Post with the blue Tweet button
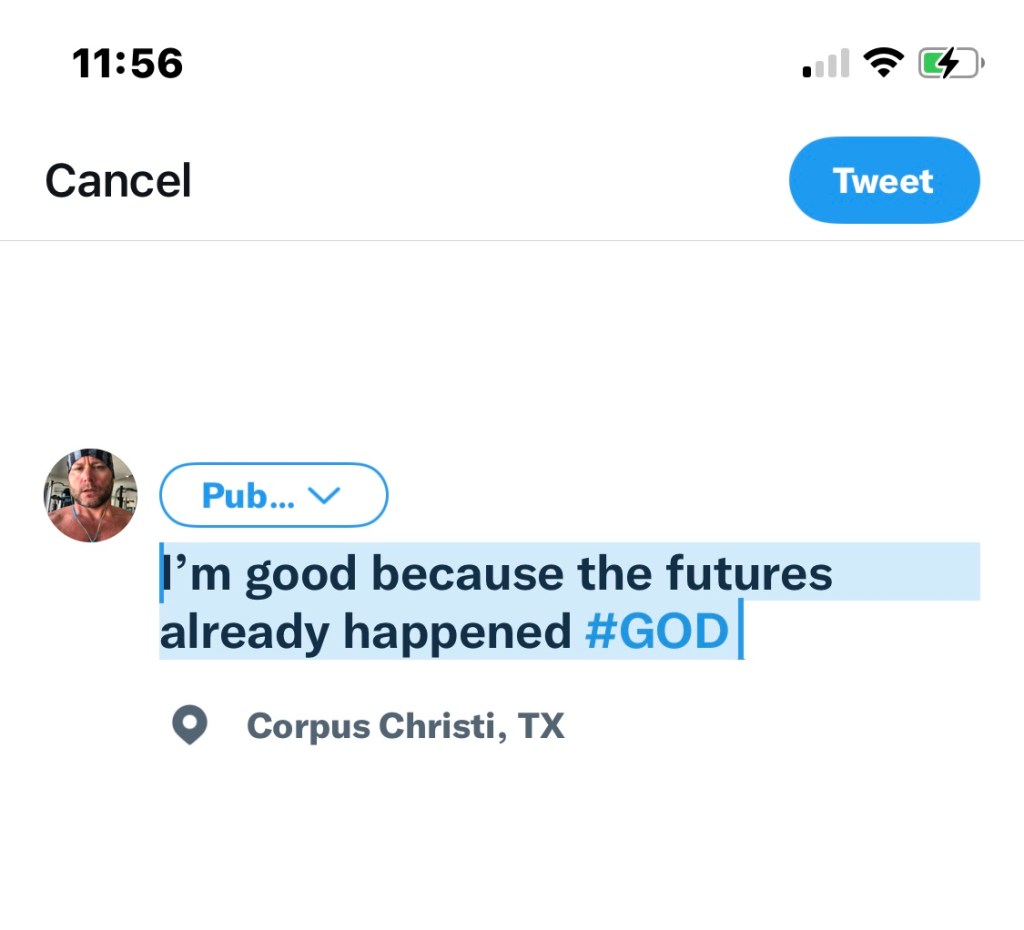Viewport: 1024px width, 930px height. [x=884, y=181]
